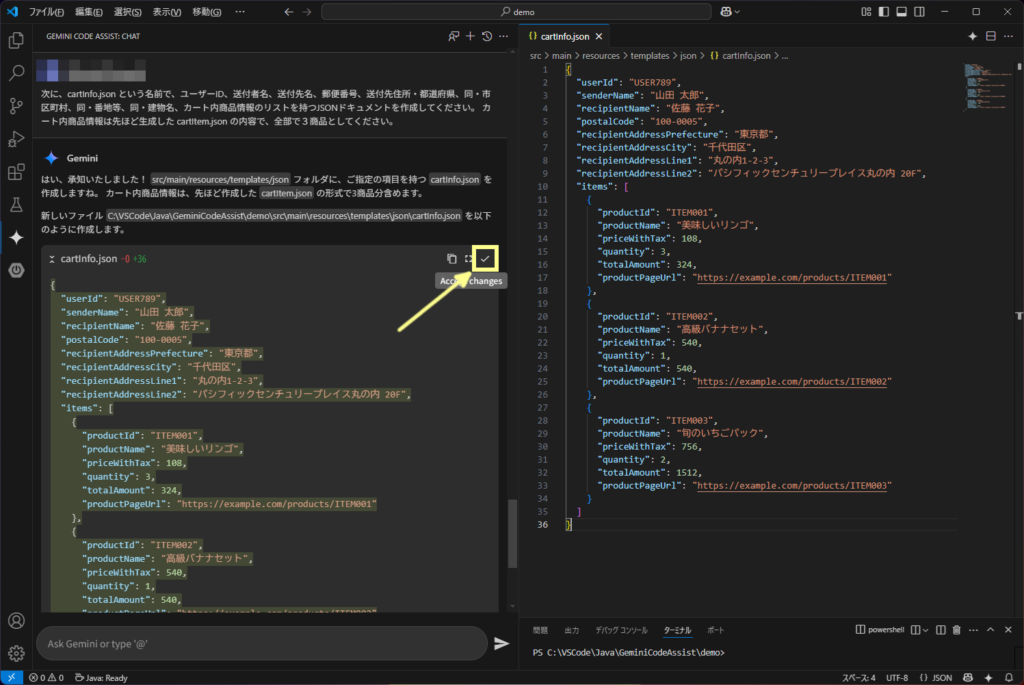Change encoding via UTF-8 status entry
Screen dimensions: 1024x685
pyautogui.click(x=897, y=678)
